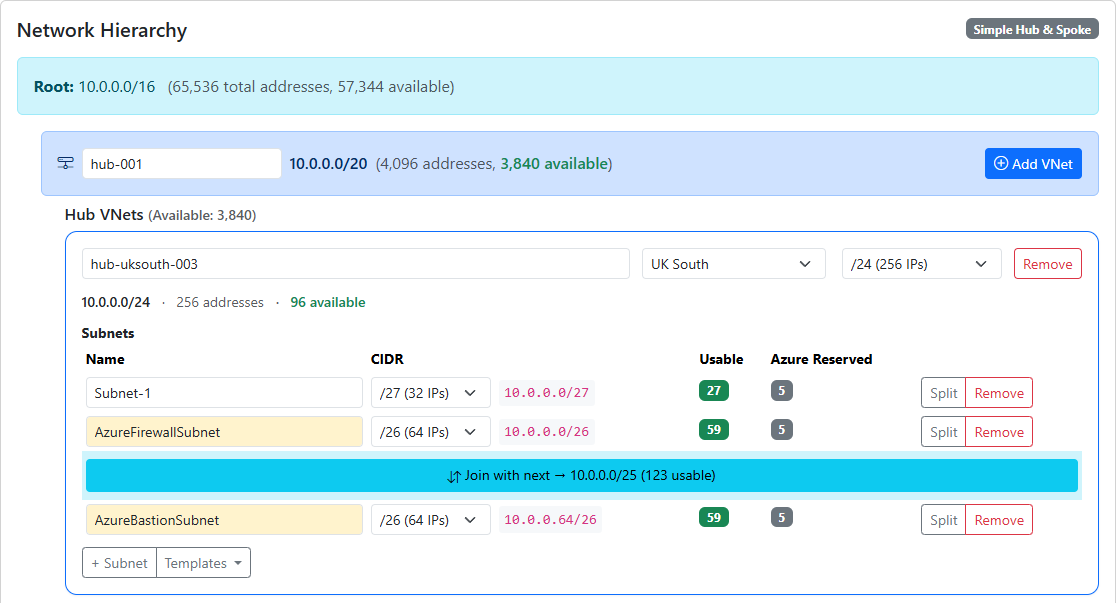Edit the Subnet-1 name field

(224, 392)
